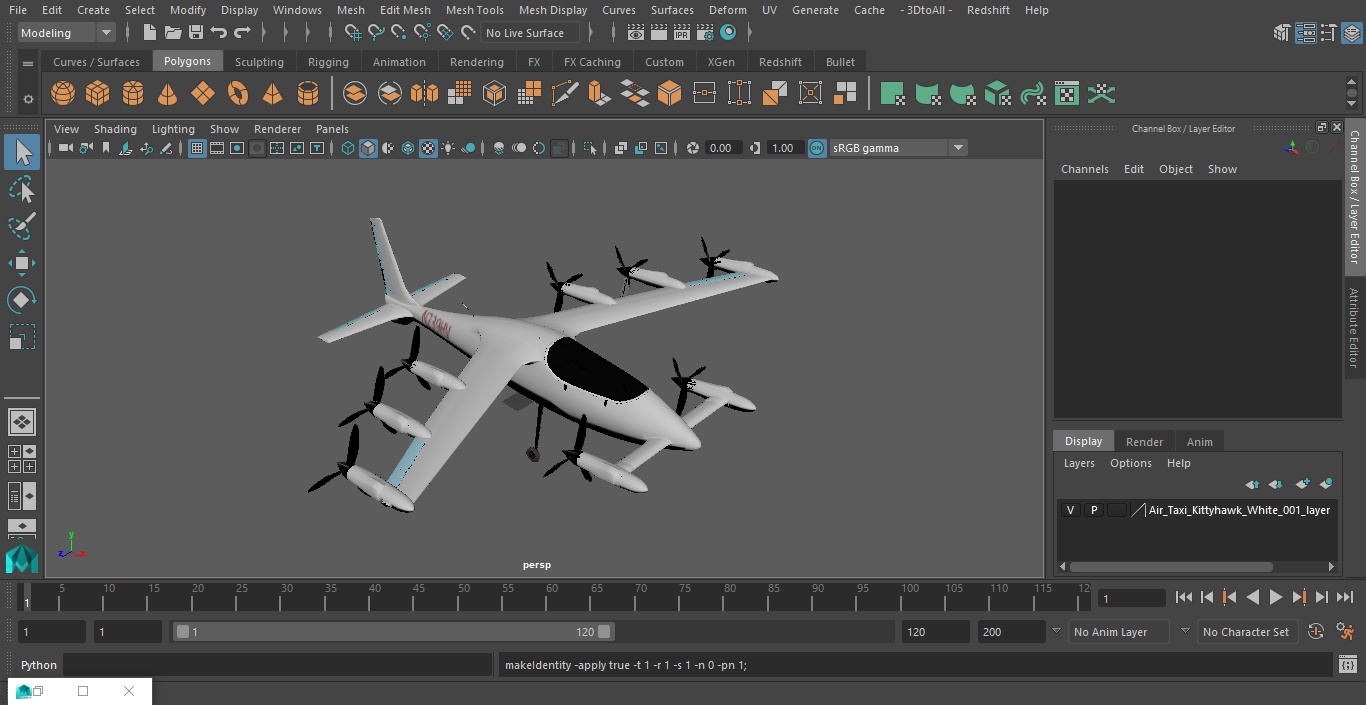
Task: Go to the start of playback range
Action: [1183, 597]
